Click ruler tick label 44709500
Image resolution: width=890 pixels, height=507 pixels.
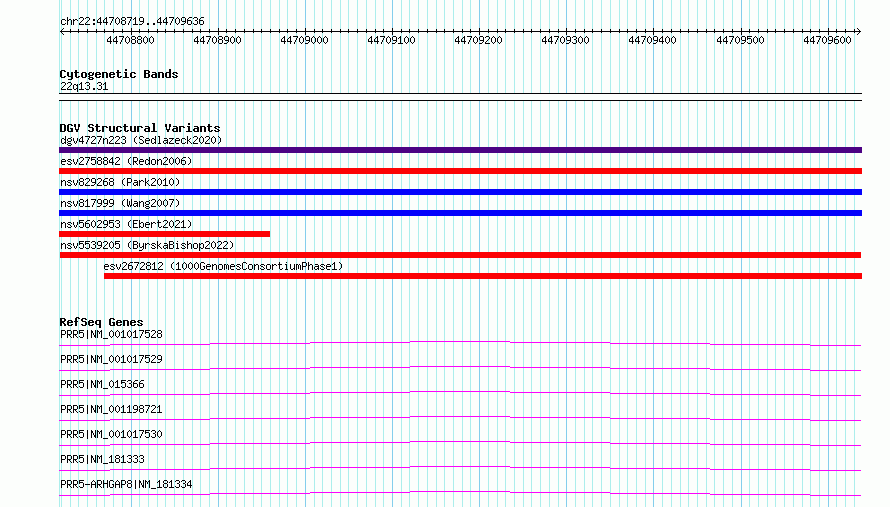pos(740,40)
